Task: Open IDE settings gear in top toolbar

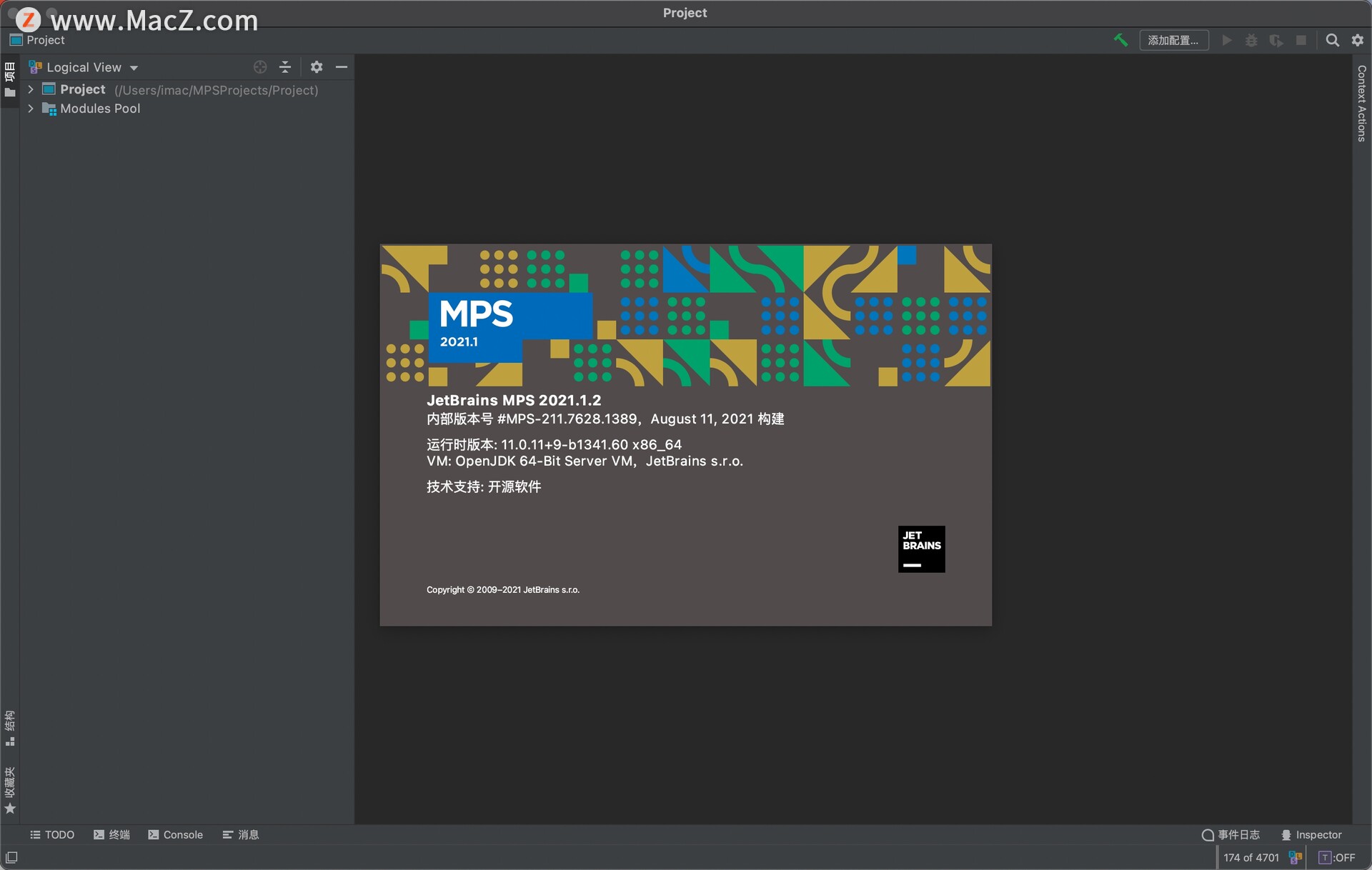Action: pyautogui.click(x=1358, y=41)
